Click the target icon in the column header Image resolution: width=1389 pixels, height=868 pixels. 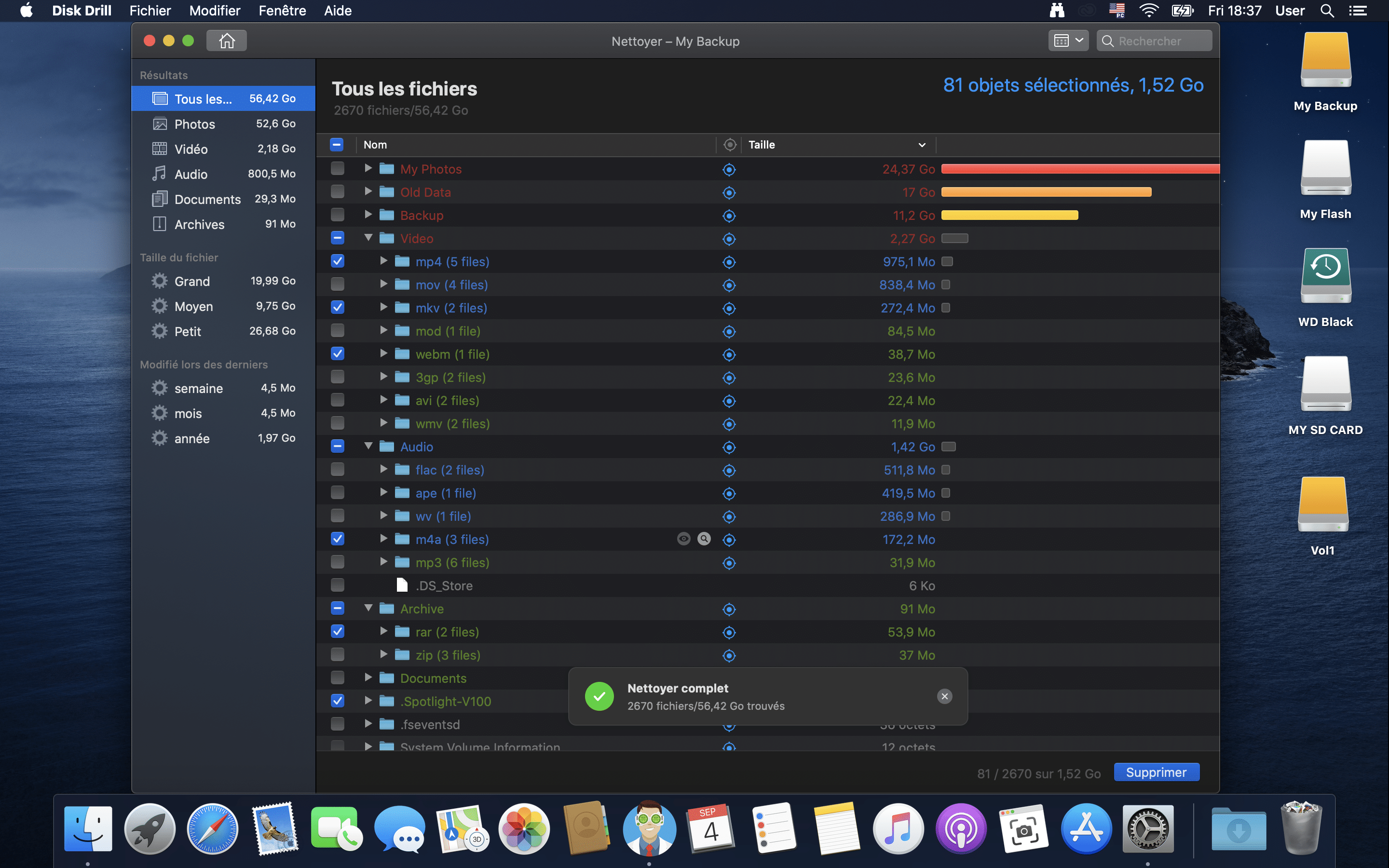click(730, 145)
